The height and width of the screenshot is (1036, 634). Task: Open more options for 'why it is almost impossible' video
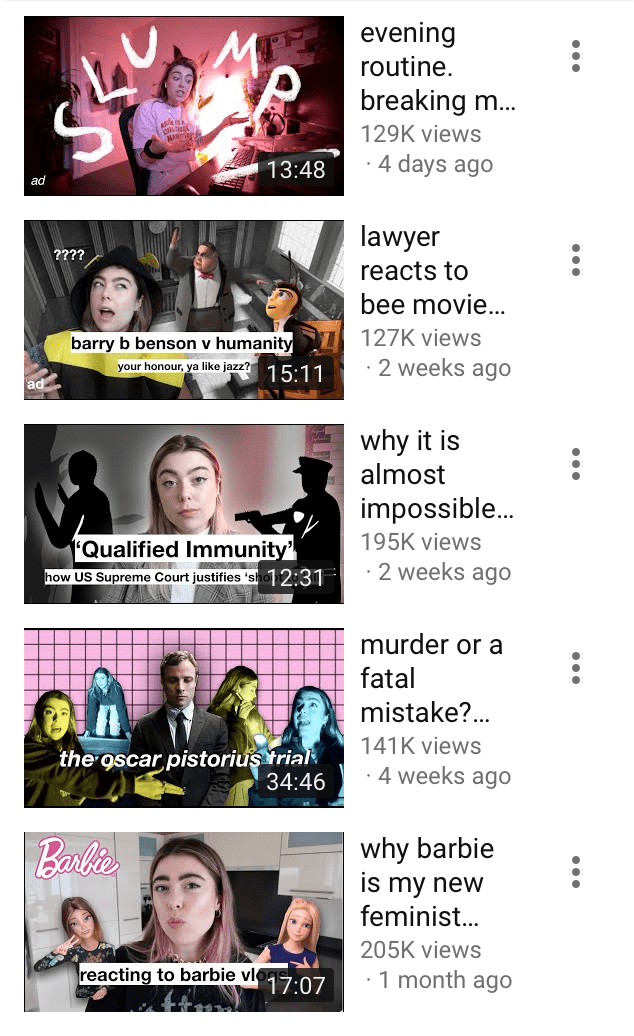pyautogui.click(x=576, y=464)
